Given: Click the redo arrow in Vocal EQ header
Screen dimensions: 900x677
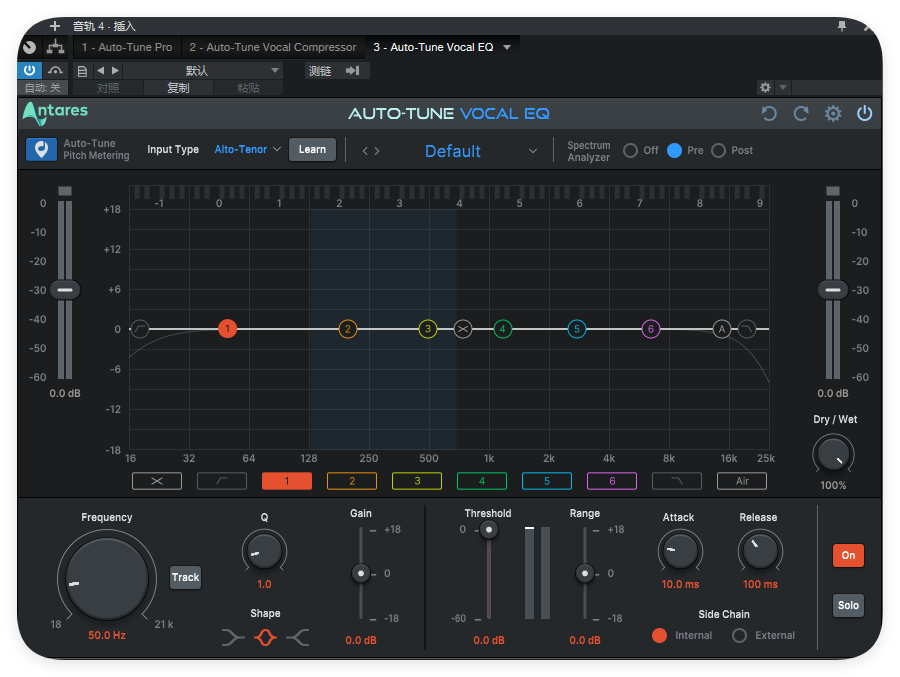Looking at the screenshot, I should 801,114.
